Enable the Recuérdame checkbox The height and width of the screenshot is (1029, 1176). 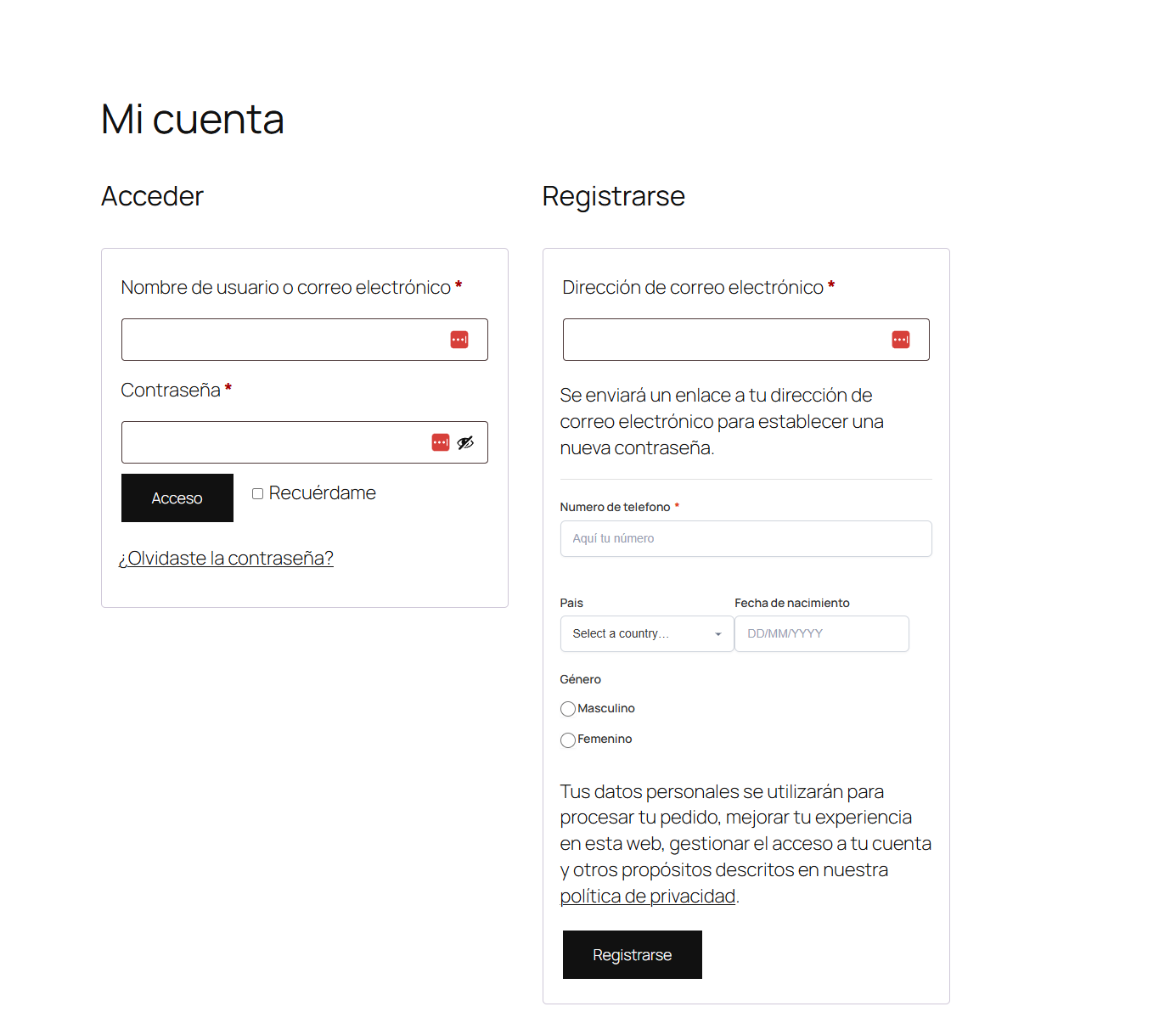tap(257, 492)
